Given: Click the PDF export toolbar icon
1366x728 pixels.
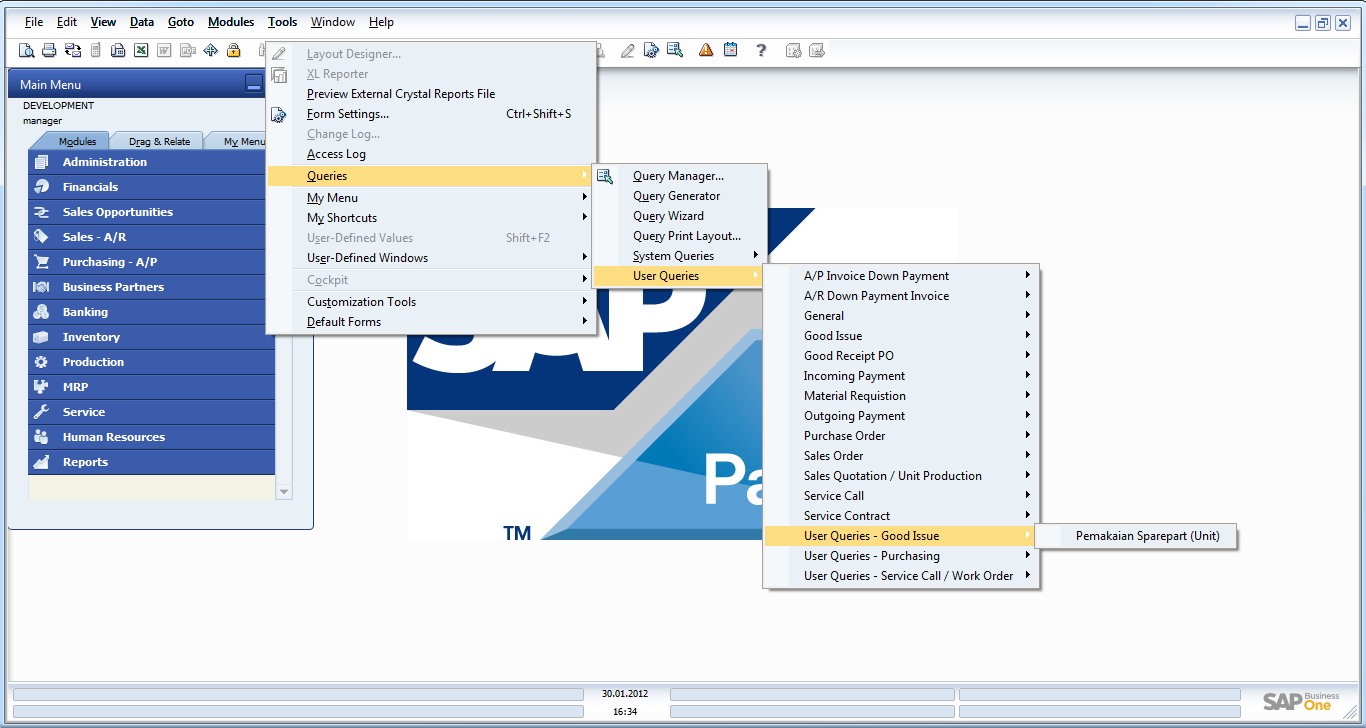Looking at the screenshot, I should click(x=187, y=50).
